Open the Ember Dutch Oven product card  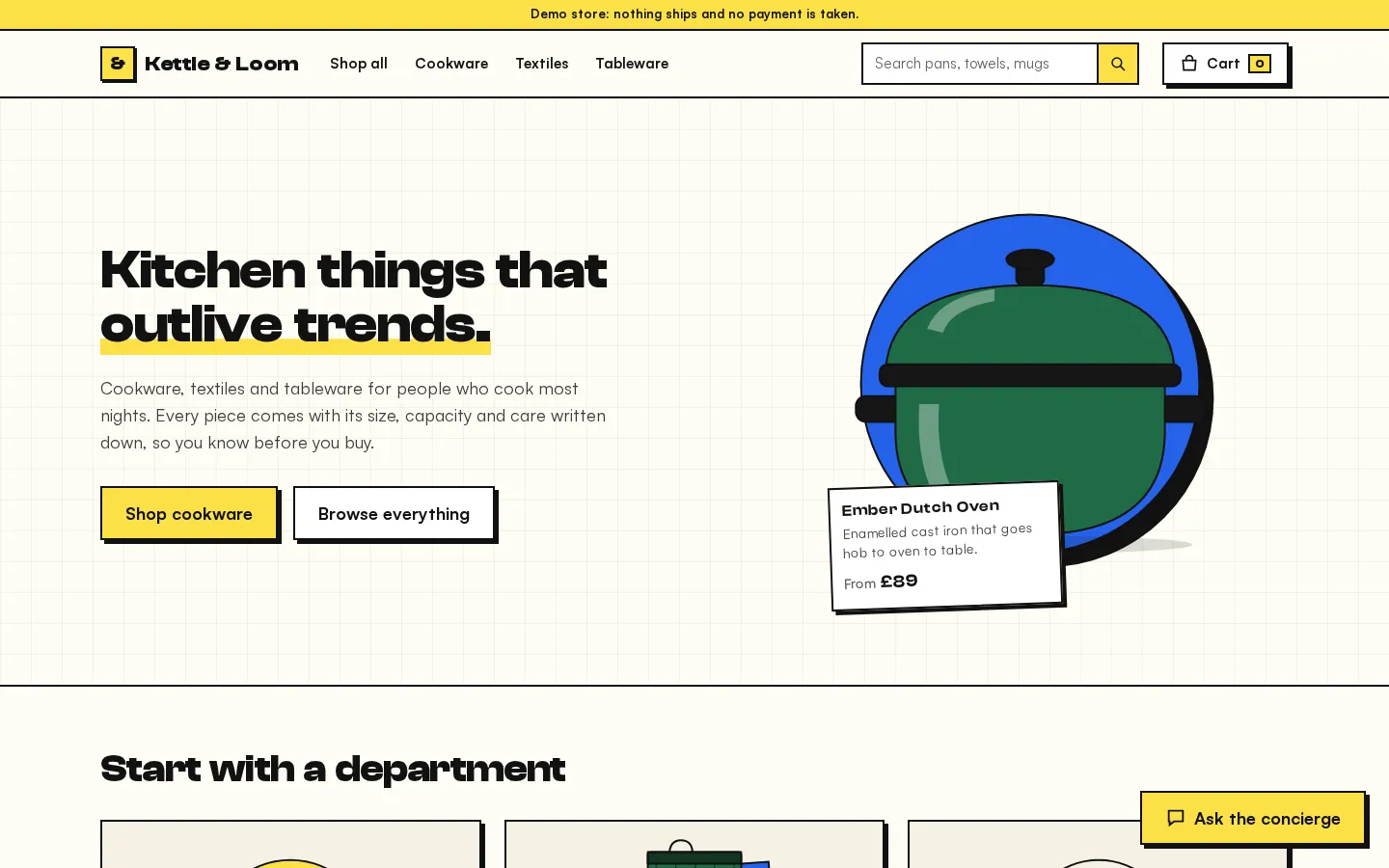coord(946,546)
